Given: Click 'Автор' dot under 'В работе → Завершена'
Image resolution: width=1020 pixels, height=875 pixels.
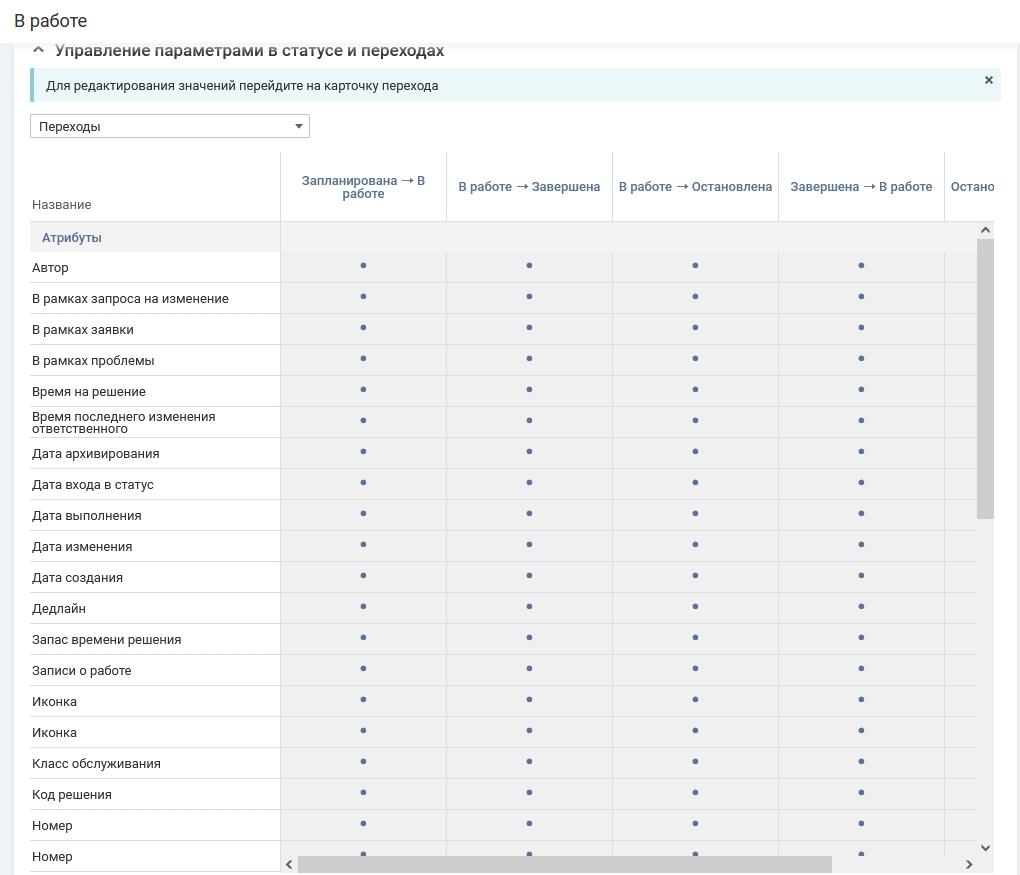Looking at the screenshot, I should [x=529, y=266].
